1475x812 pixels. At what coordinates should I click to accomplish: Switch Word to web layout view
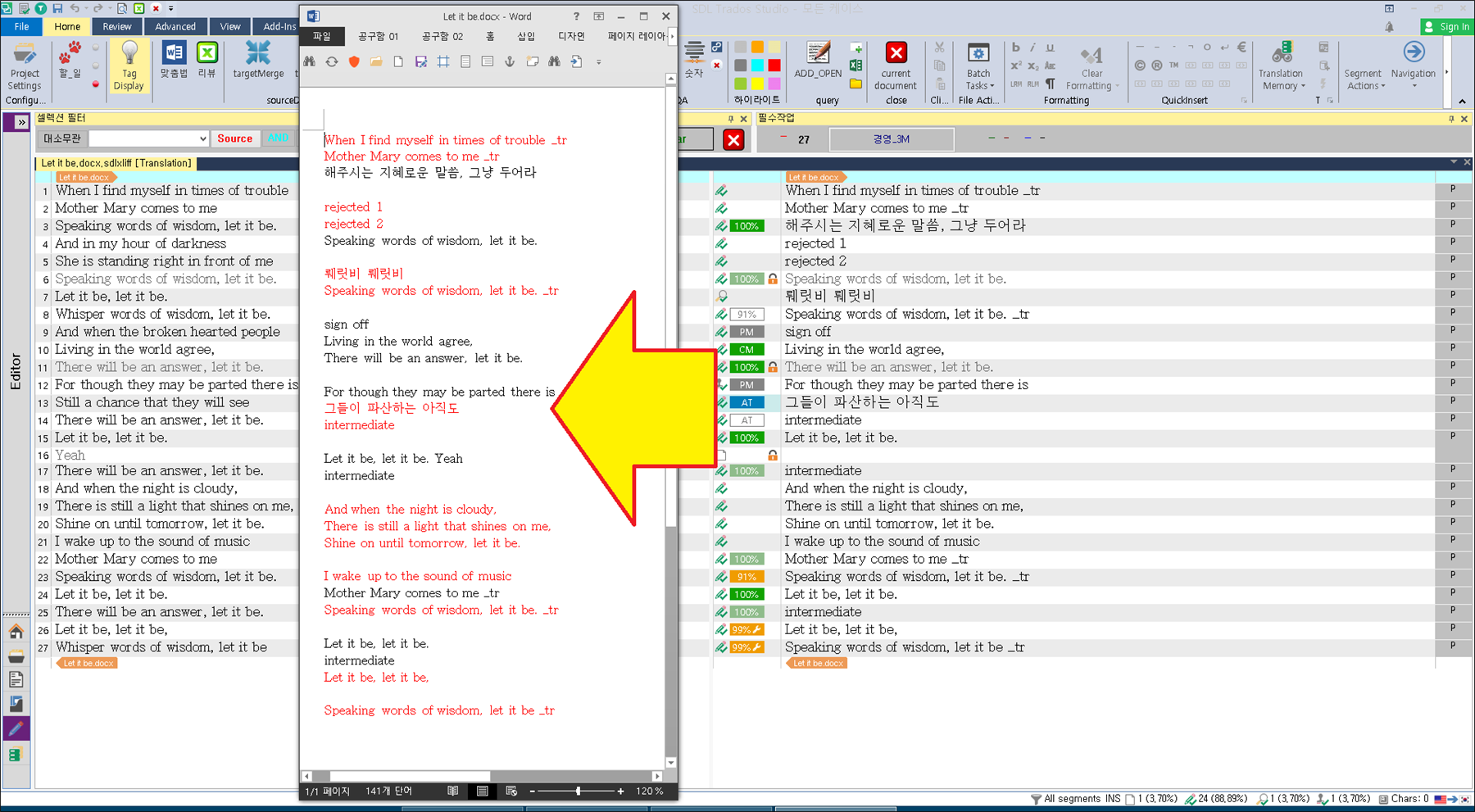tap(511, 791)
